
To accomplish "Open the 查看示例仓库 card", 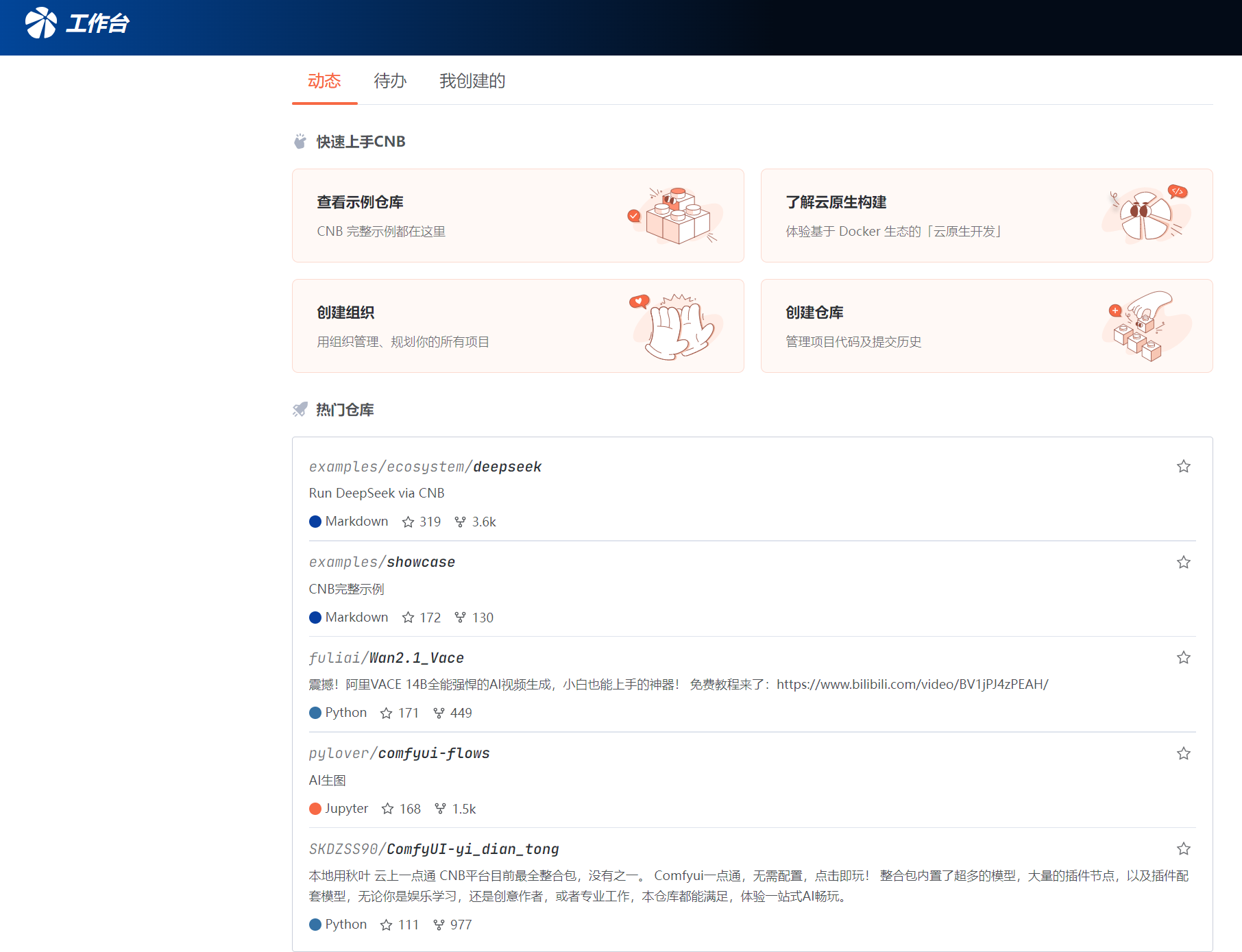I will click(518, 215).
